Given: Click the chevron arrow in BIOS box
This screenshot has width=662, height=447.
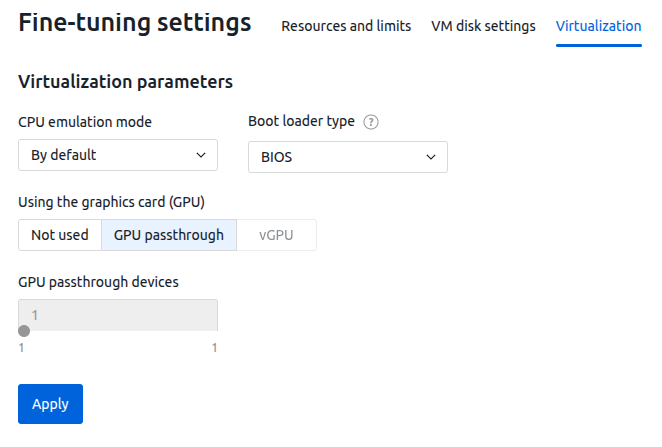Looking at the screenshot, I should point(431,157).
